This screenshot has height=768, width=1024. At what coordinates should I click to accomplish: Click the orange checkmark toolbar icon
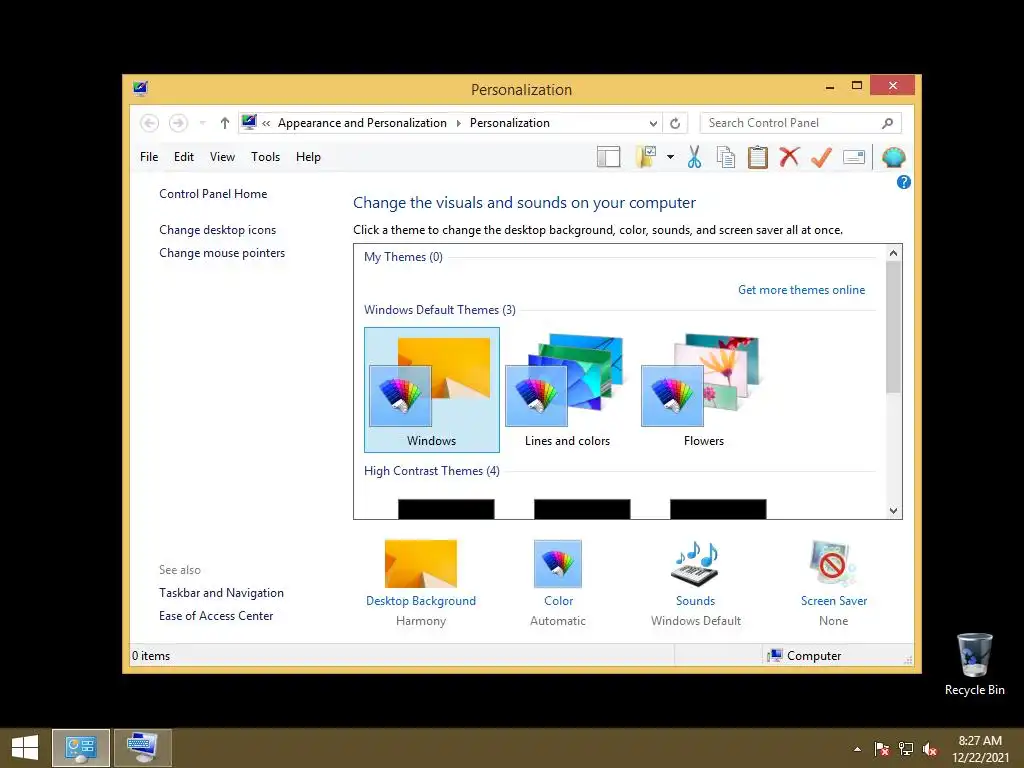821,157
